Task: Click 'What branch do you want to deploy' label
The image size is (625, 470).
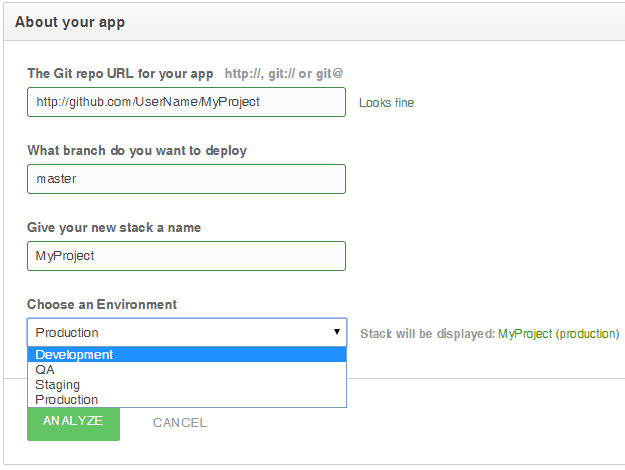Action: [137, 151]
